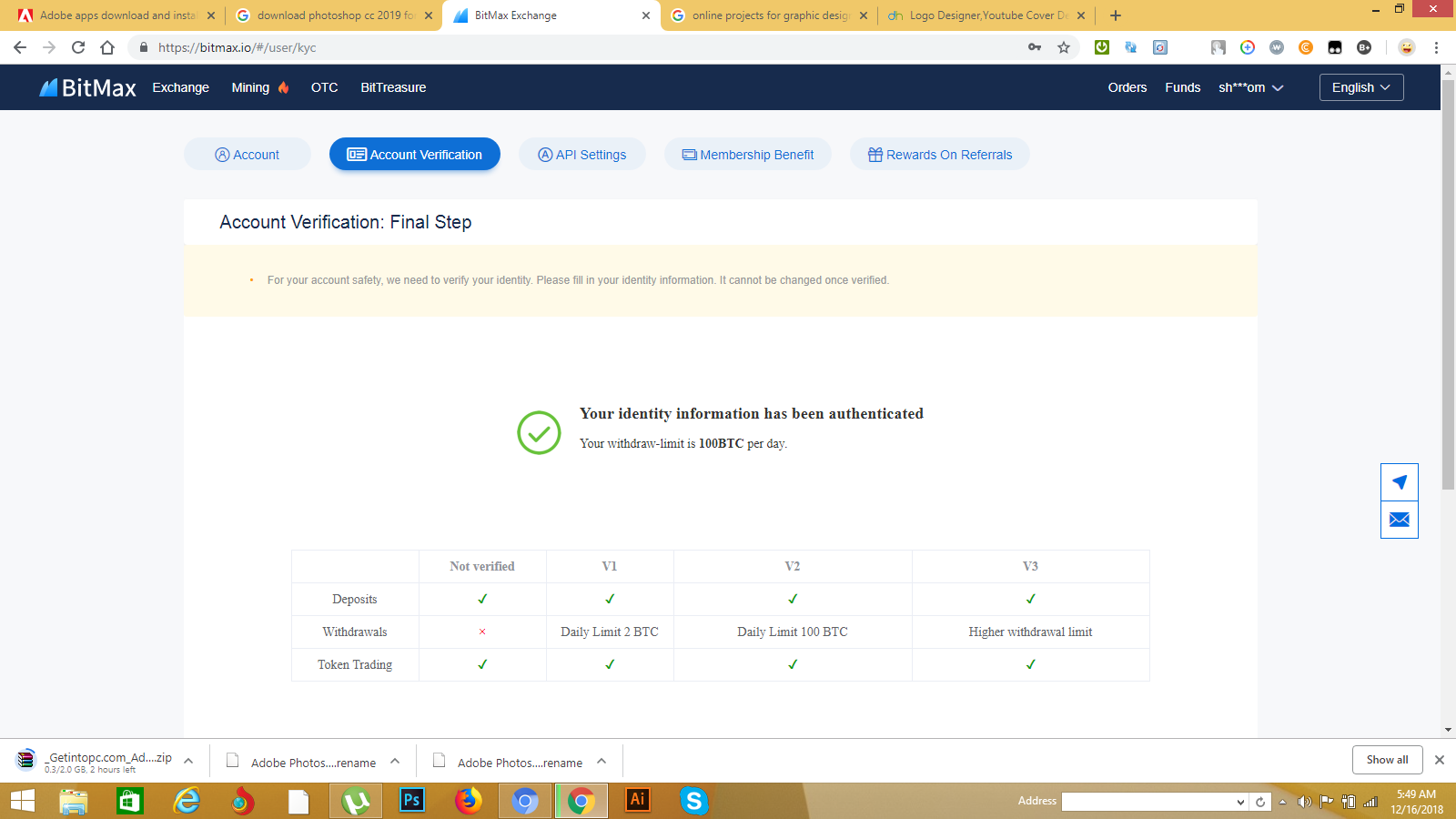Click the Token Trading row label
The height and width of the screenshot is (819, 1456).
[x=355, y=664]
